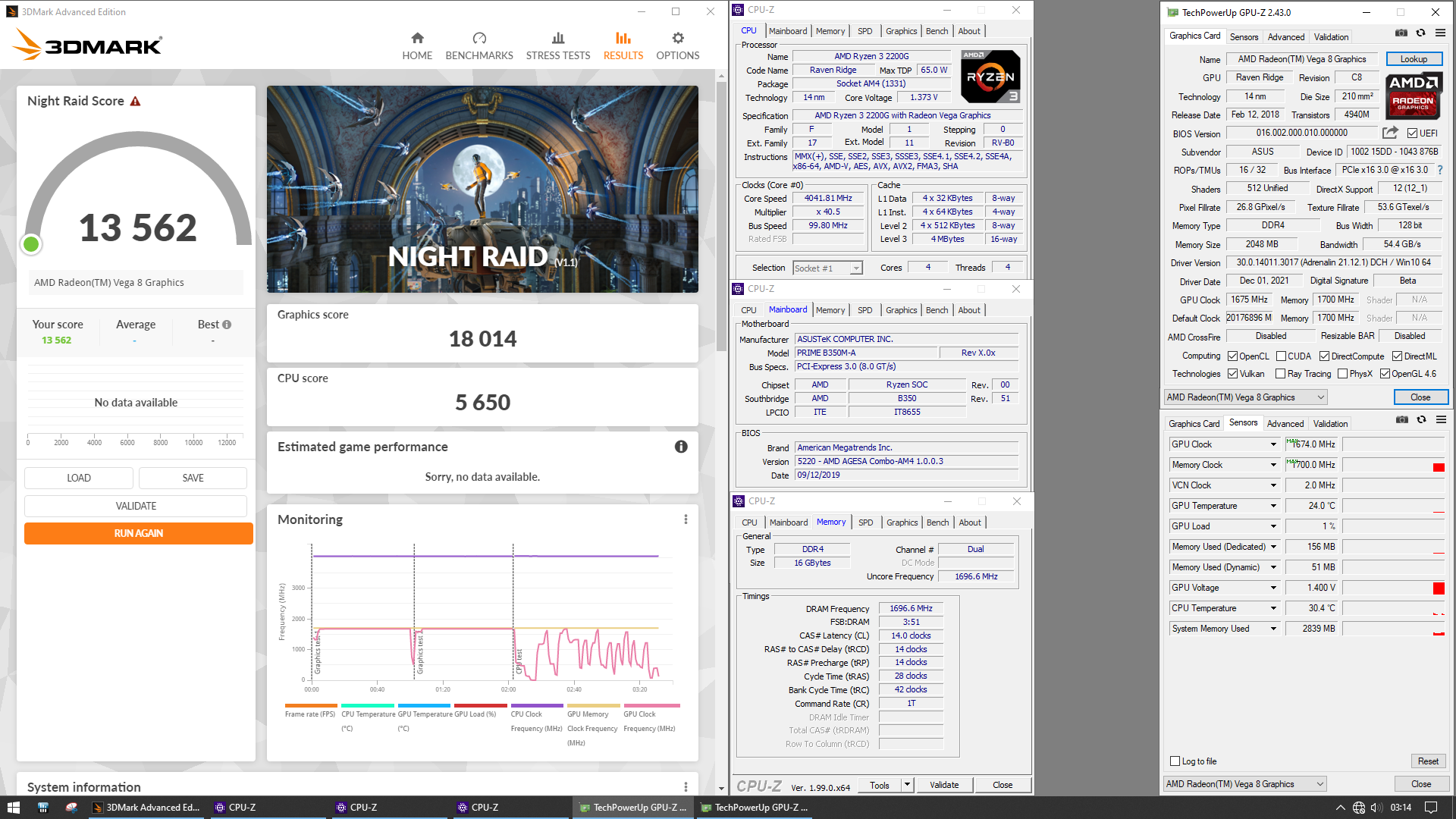Open BENCHMARKS section in 3DMark
1456x819 pixels.
479,46
